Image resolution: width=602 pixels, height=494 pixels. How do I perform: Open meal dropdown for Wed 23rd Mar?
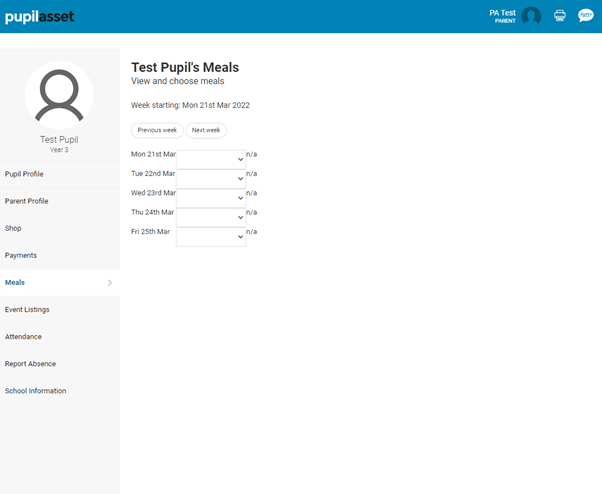pos(211,198)
